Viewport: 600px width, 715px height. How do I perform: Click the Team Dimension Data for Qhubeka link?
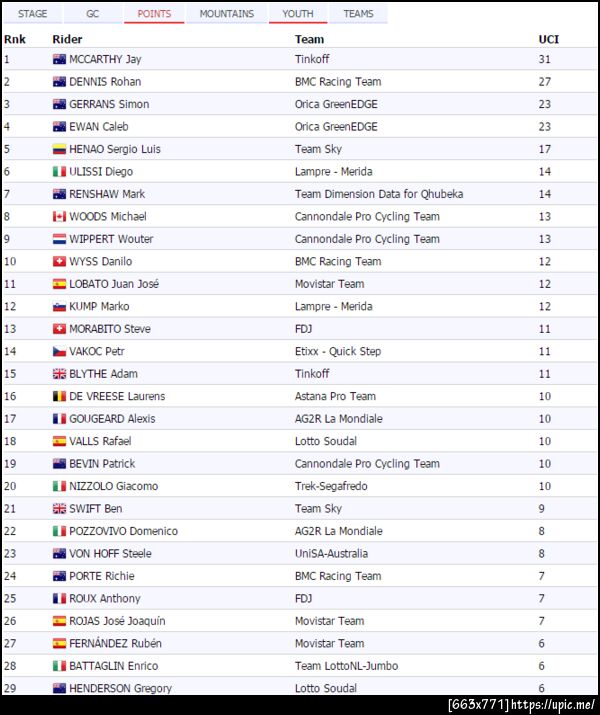point(379,194)
